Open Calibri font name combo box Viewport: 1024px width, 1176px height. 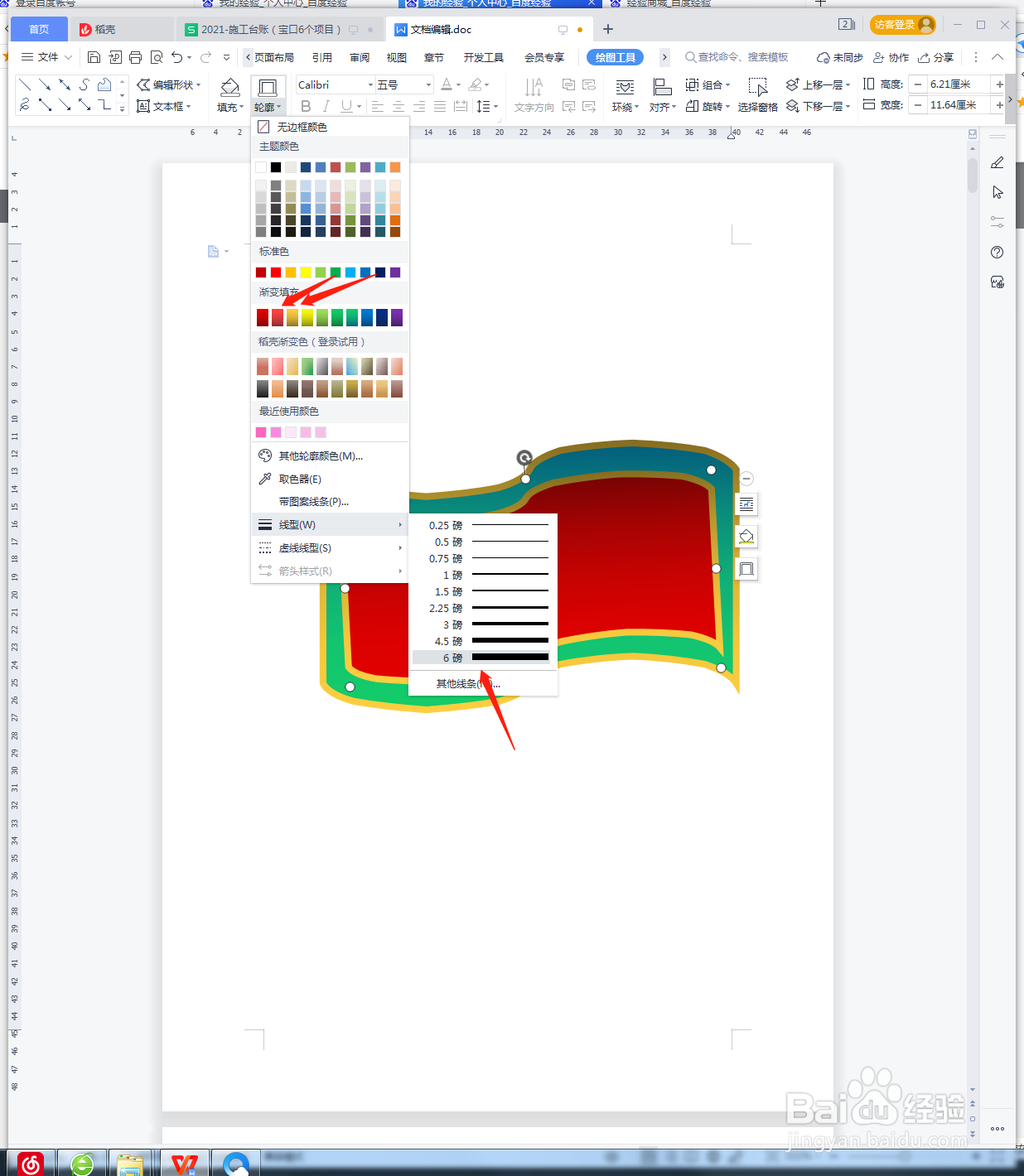click(335, 84)
